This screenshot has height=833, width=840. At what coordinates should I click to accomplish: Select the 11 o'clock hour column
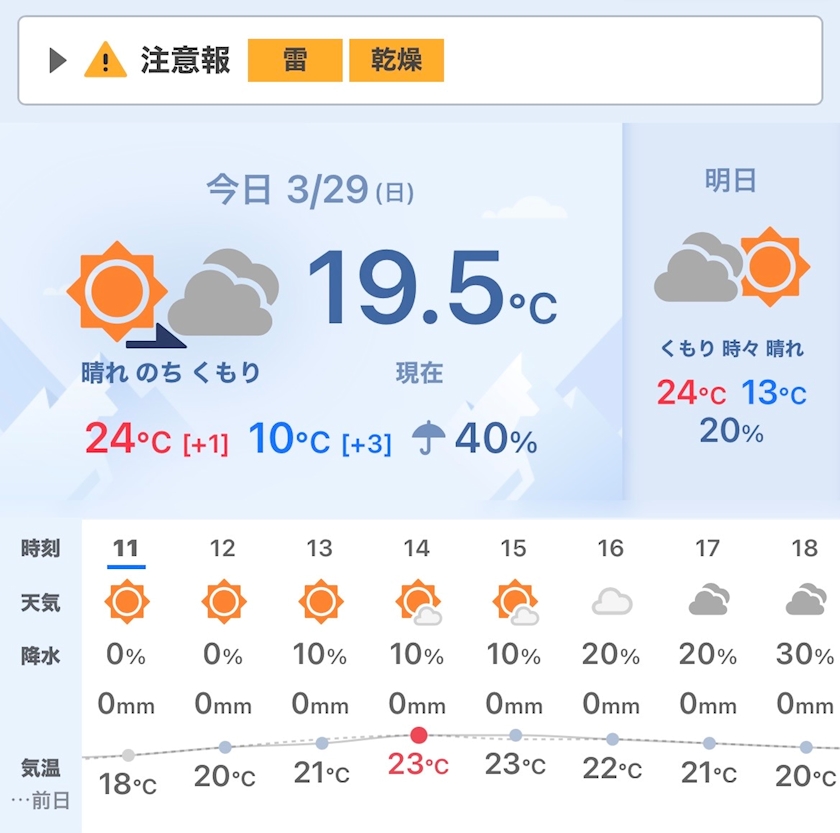tap(126, 548)
